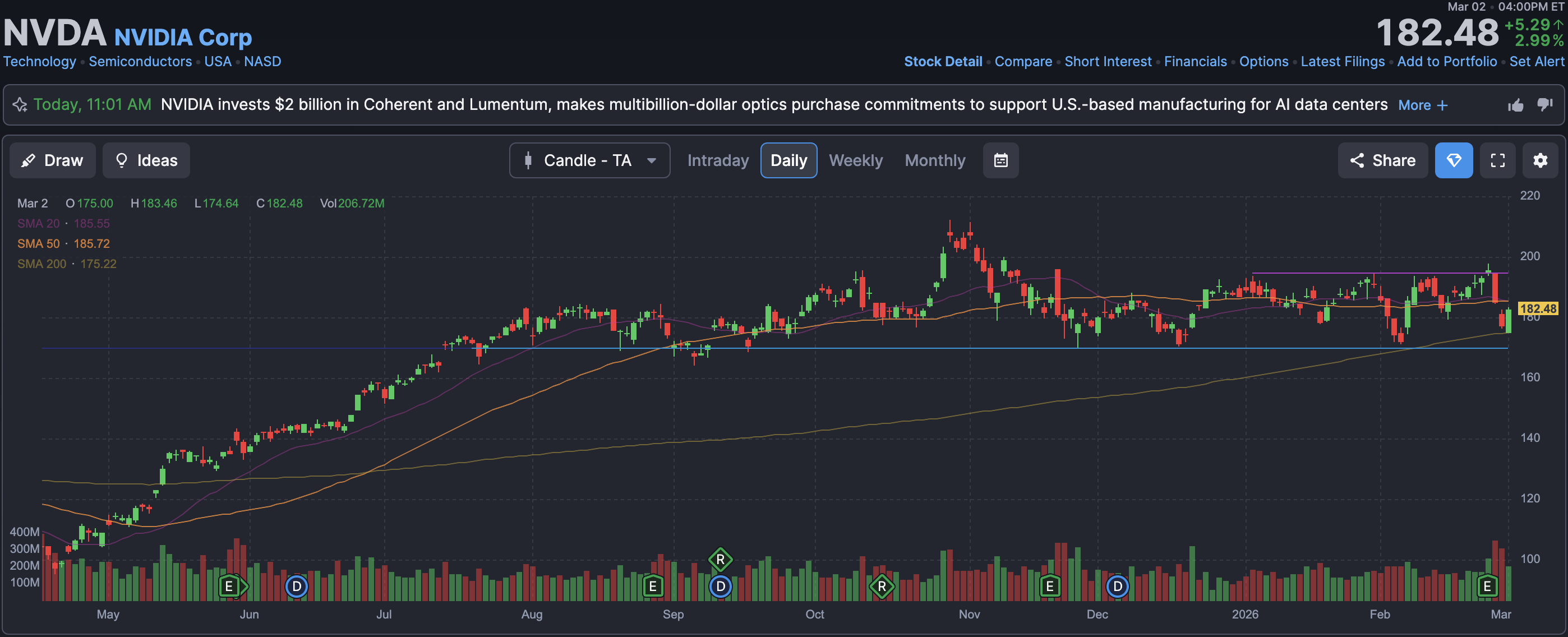Click the AI sparkle star icon
The height and width of the screenshot is (637, 1568).
coord(20,105)
